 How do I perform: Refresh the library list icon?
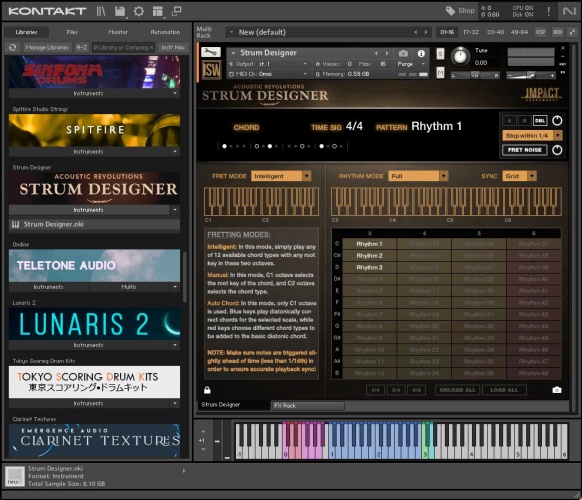point(13,48)
